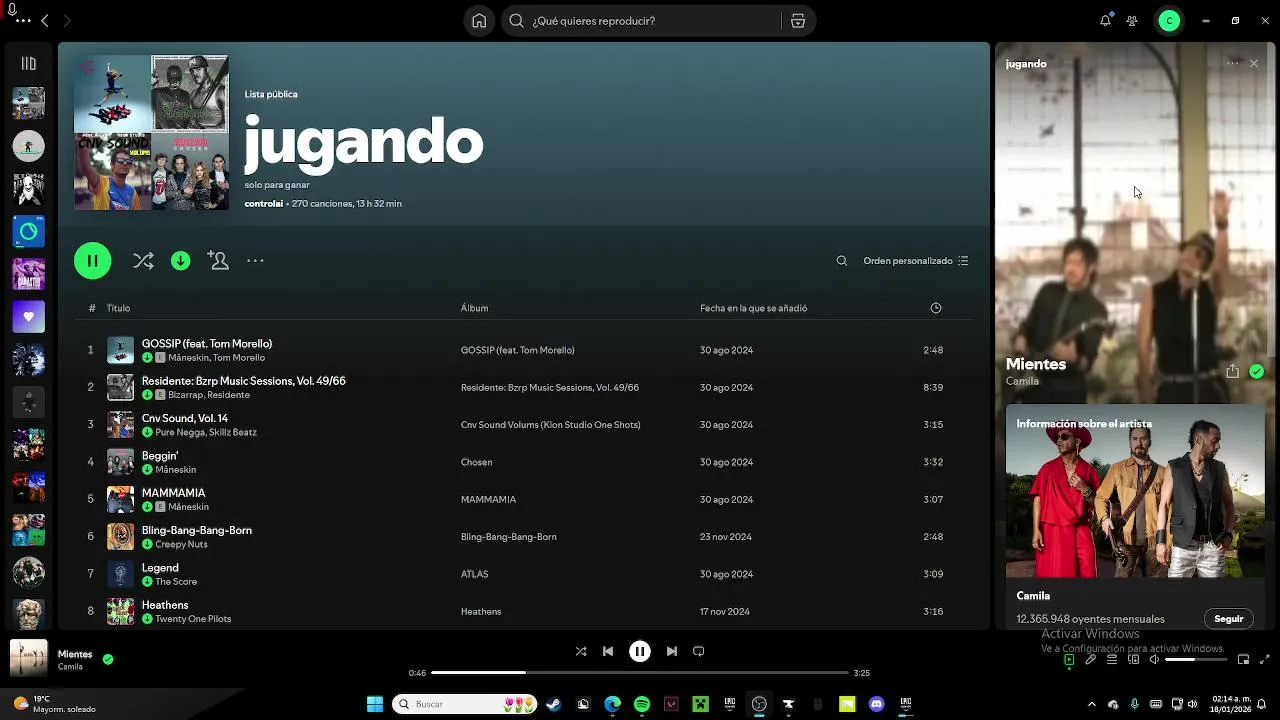Toggle saved checkmark in bottom now-playing bar
The width and height of the screenshot is (1280, 720).
pyautogui.click(x=107, y=659)
